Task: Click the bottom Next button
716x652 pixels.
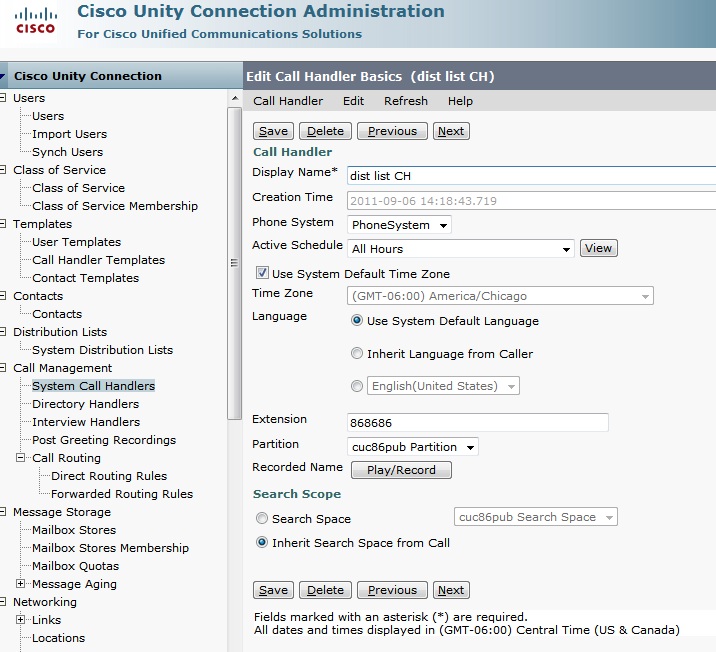Action: [x=451, y=590]
